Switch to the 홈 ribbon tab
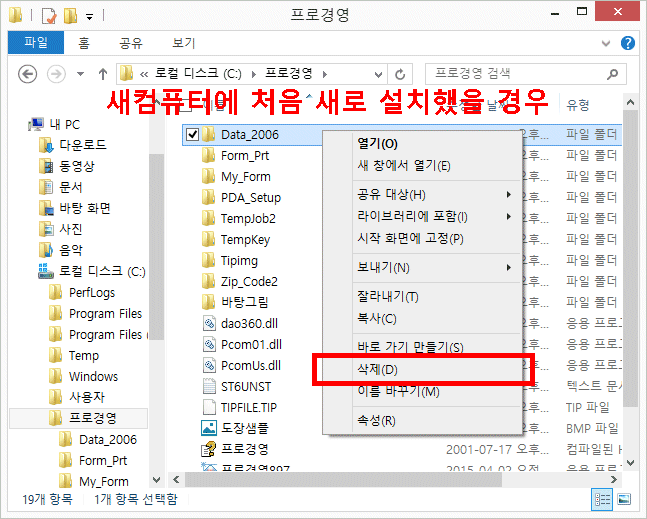 (x=84, y=42)
